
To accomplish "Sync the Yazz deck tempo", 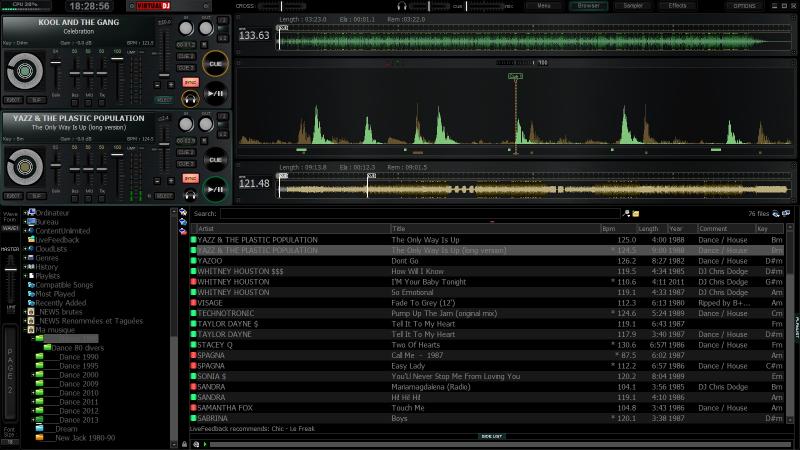I will tap(190, 178).
